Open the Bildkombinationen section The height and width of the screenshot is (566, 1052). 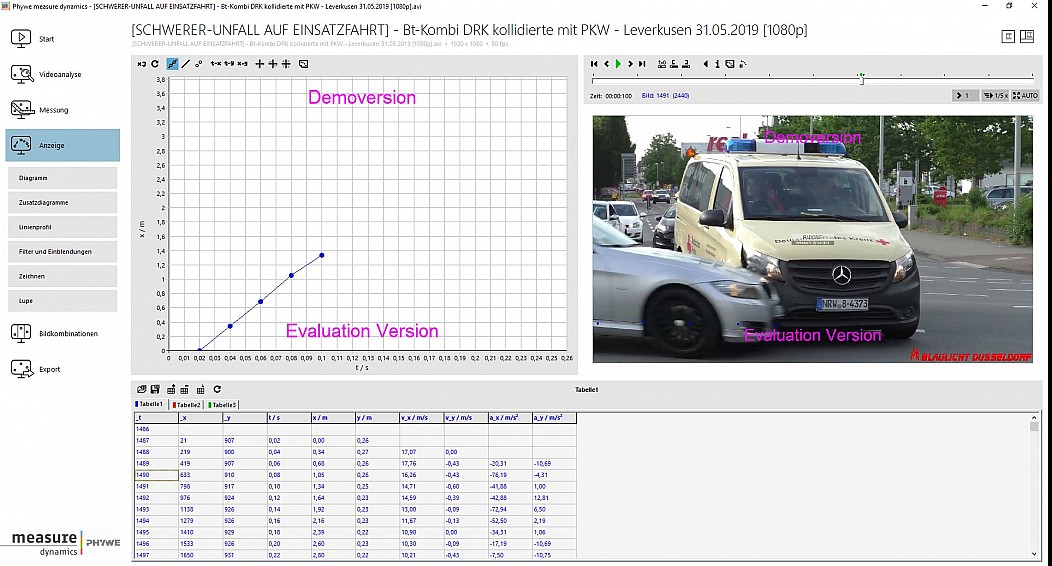point(54,333)
